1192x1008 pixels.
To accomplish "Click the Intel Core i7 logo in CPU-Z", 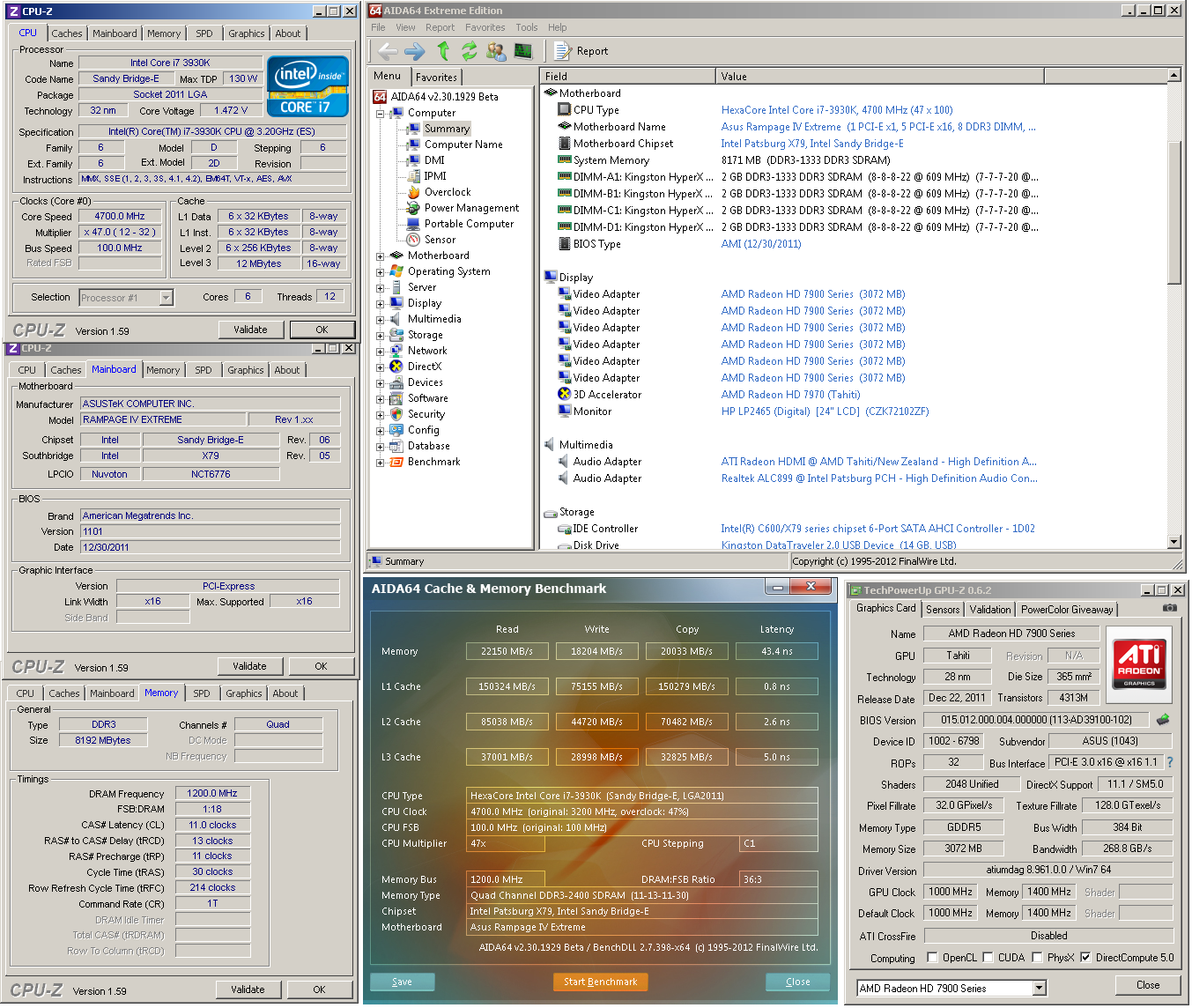I will pyautogui.click(x=307, y=86).
